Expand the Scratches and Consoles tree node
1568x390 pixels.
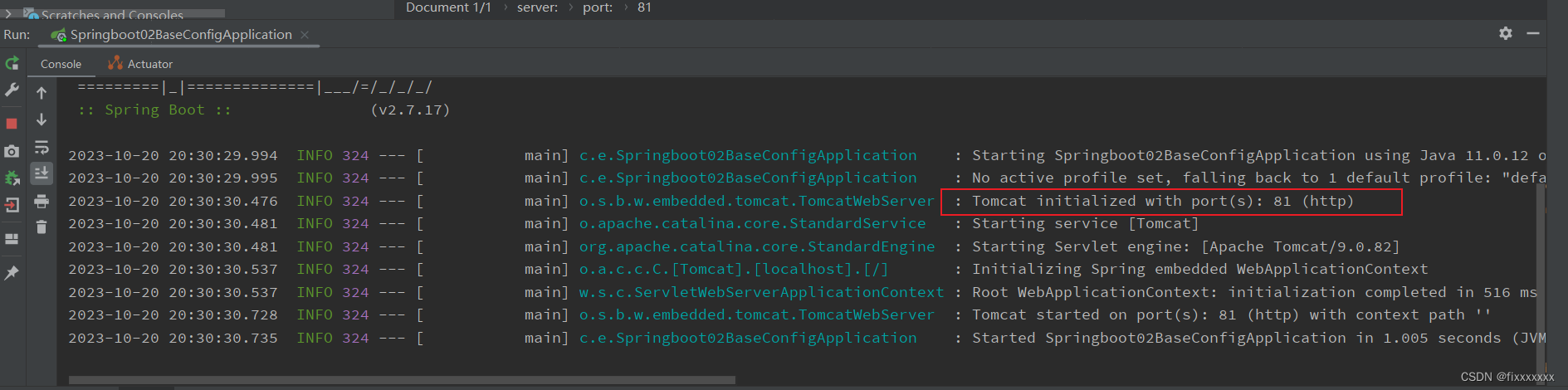[8, 14]
